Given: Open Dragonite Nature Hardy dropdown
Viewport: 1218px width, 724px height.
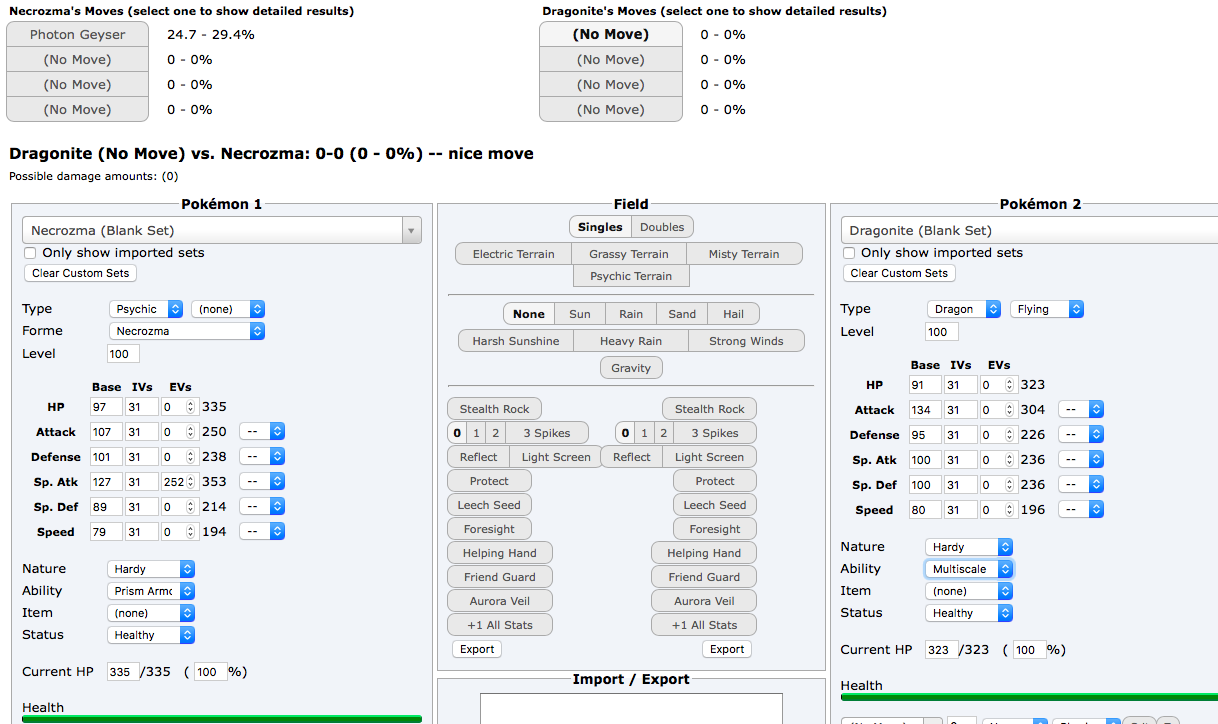Looking at the screenshot, I should [969, 547].
